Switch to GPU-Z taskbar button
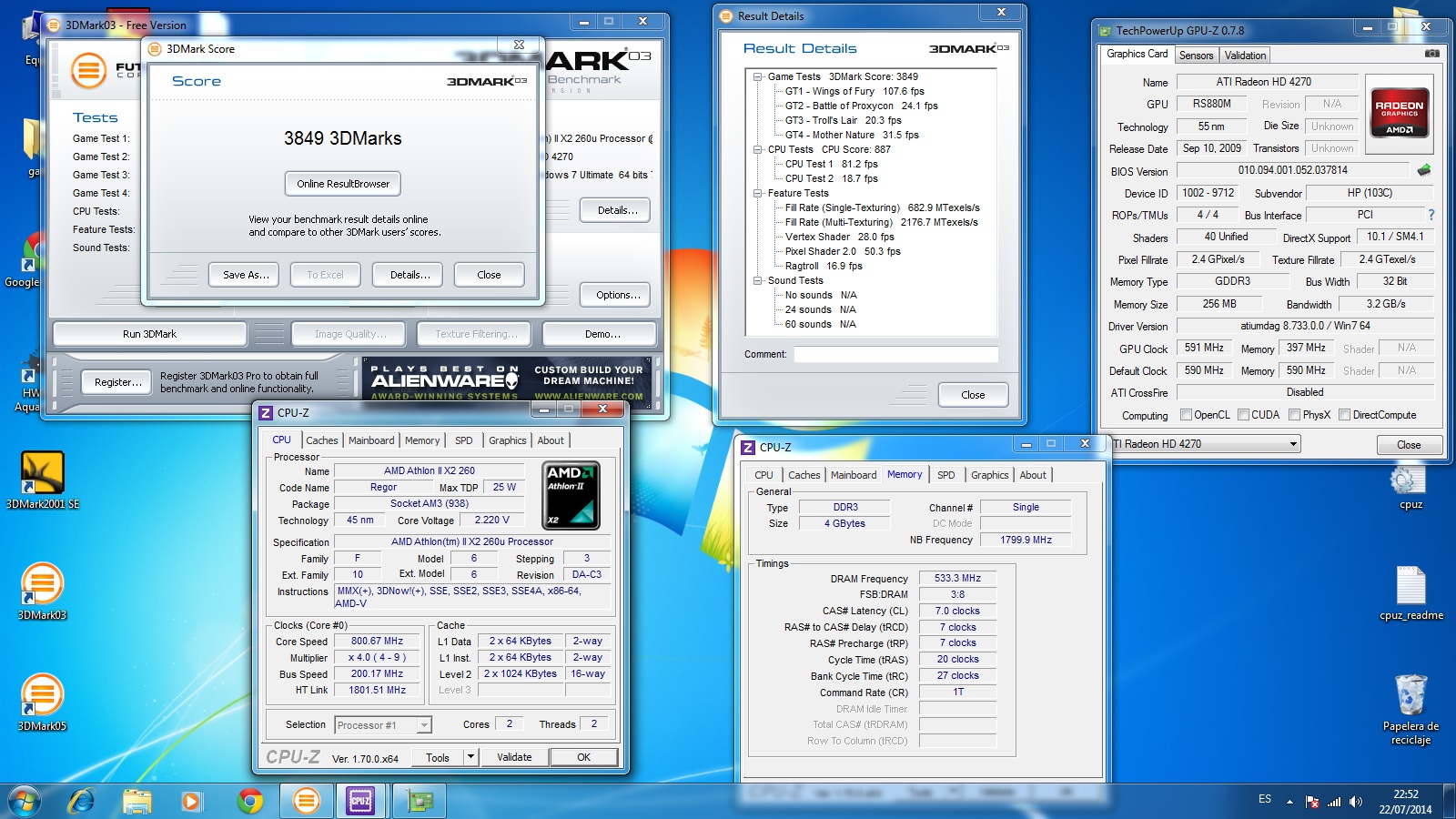1456x819 pixels. 420,801
